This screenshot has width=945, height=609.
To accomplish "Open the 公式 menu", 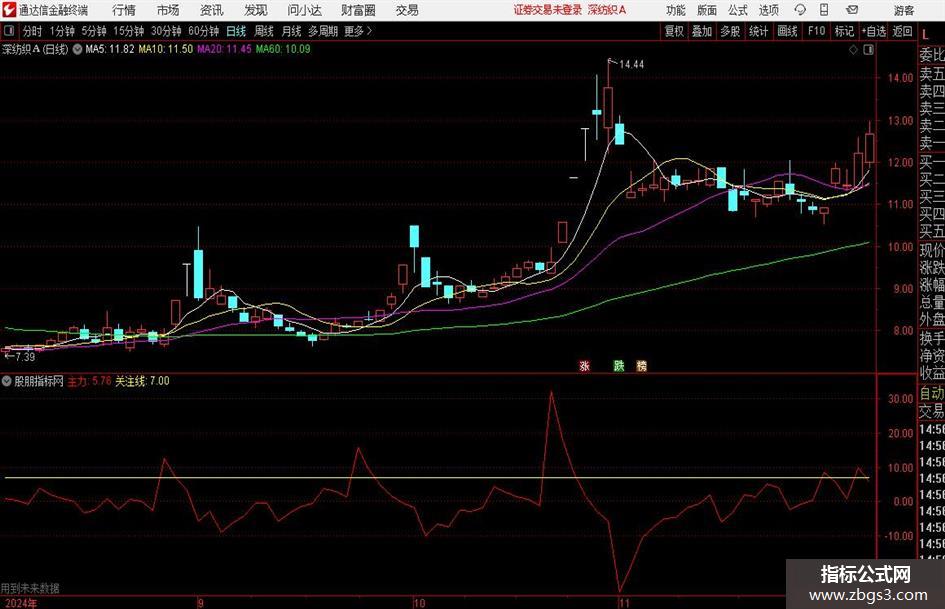I will click(x=738, y=10).
